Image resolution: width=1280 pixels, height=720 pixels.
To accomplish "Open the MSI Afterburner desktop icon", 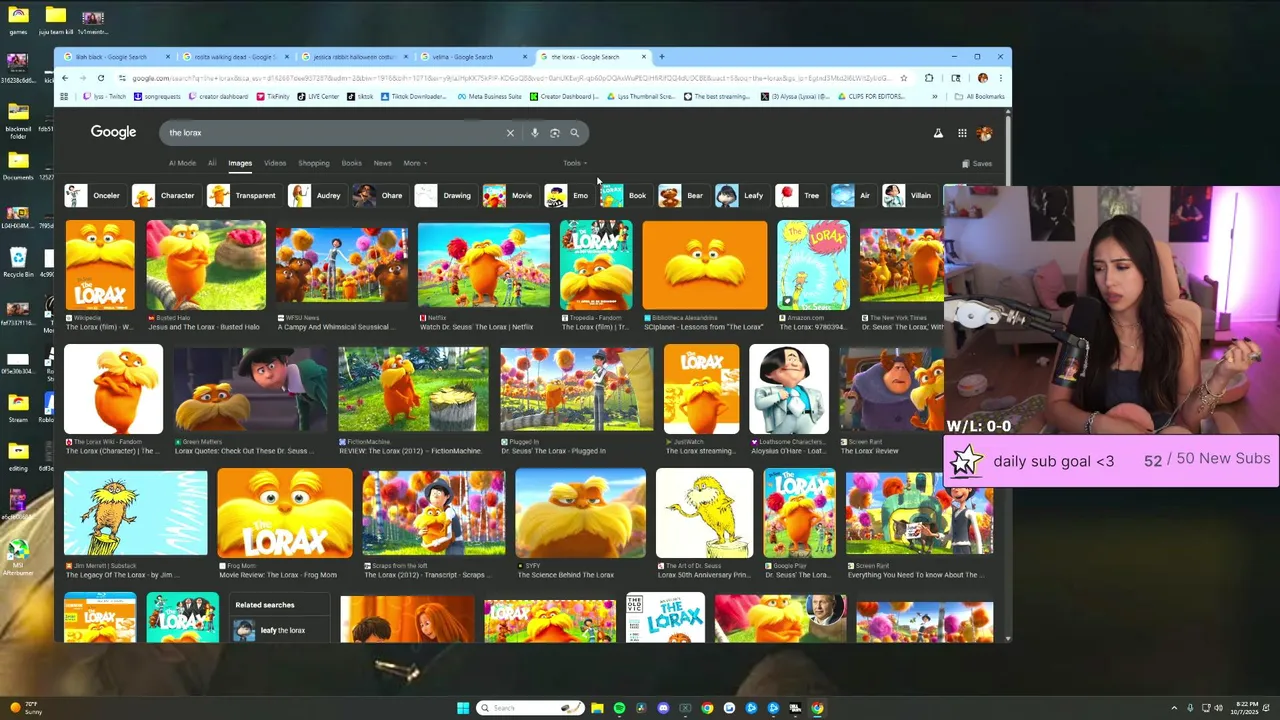I will click(x=18, y=555).
